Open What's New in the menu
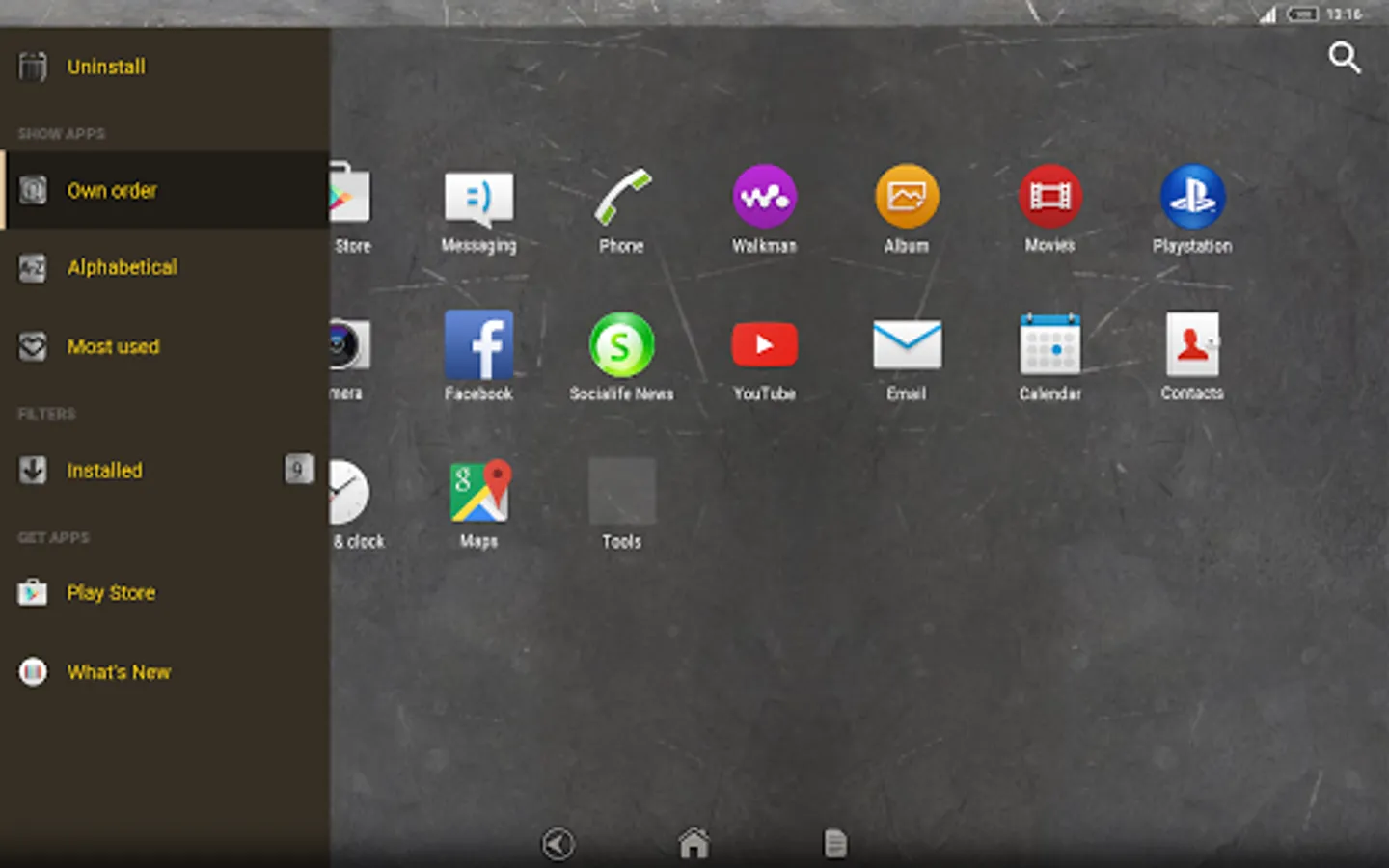Viewport: 1389px width, 868px height. (x=165, y=671)
